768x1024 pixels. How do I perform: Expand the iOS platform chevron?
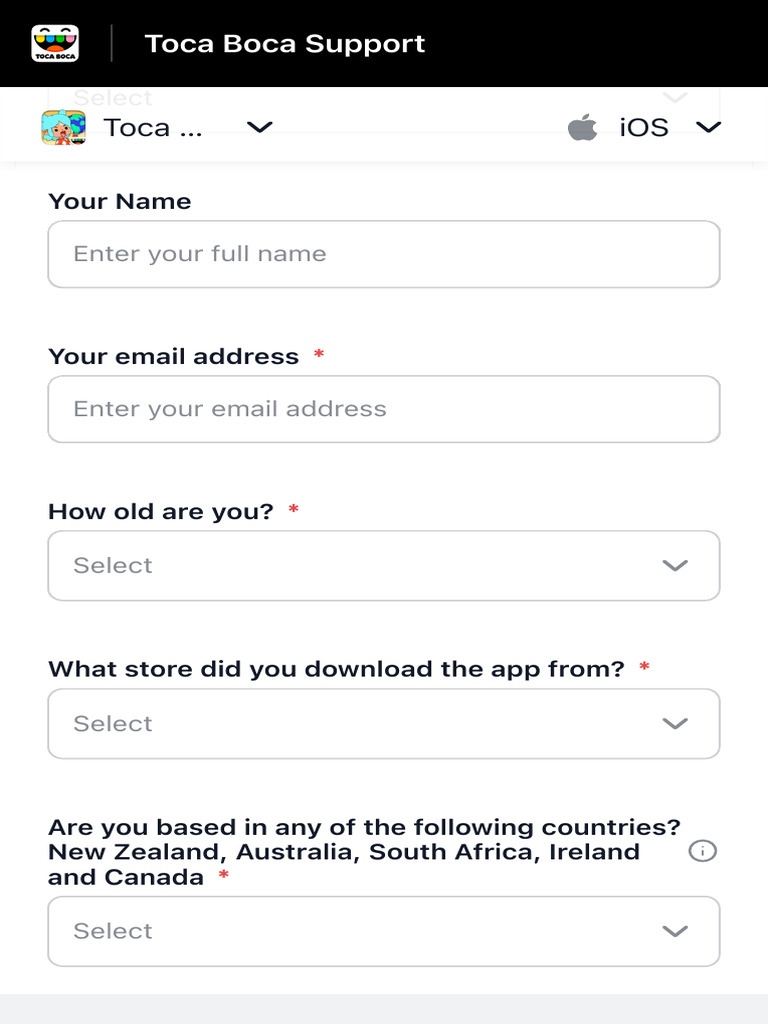(708, 127)
